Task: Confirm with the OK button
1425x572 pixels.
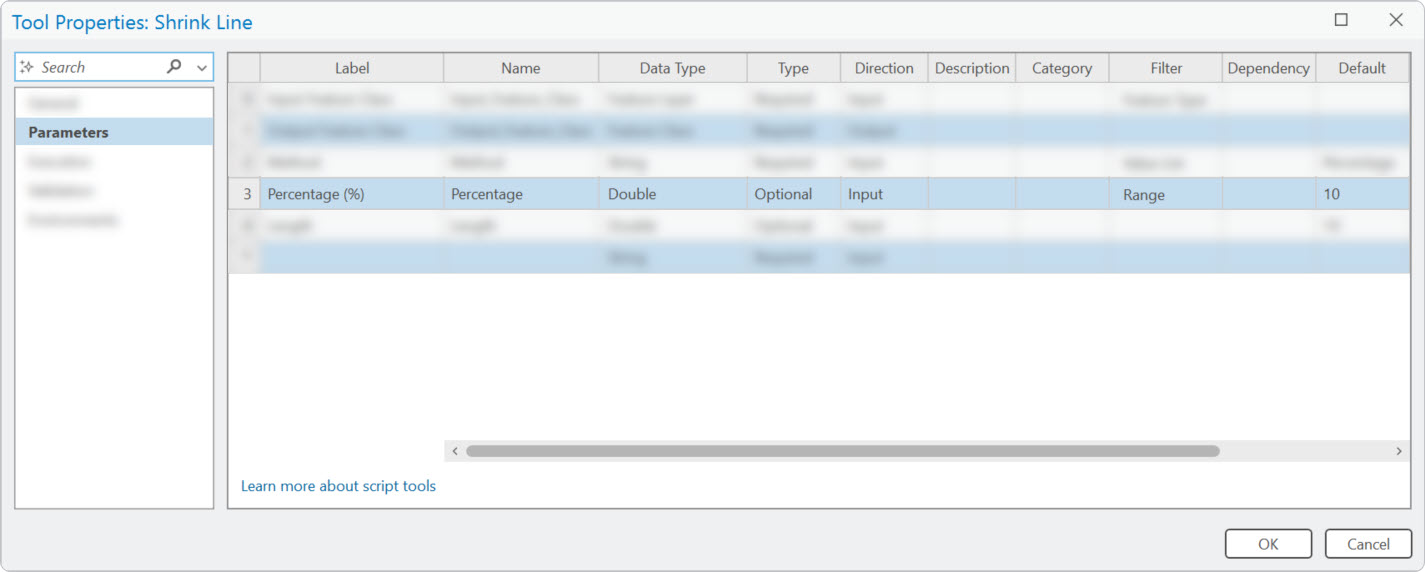Action: pos(1268,544)
